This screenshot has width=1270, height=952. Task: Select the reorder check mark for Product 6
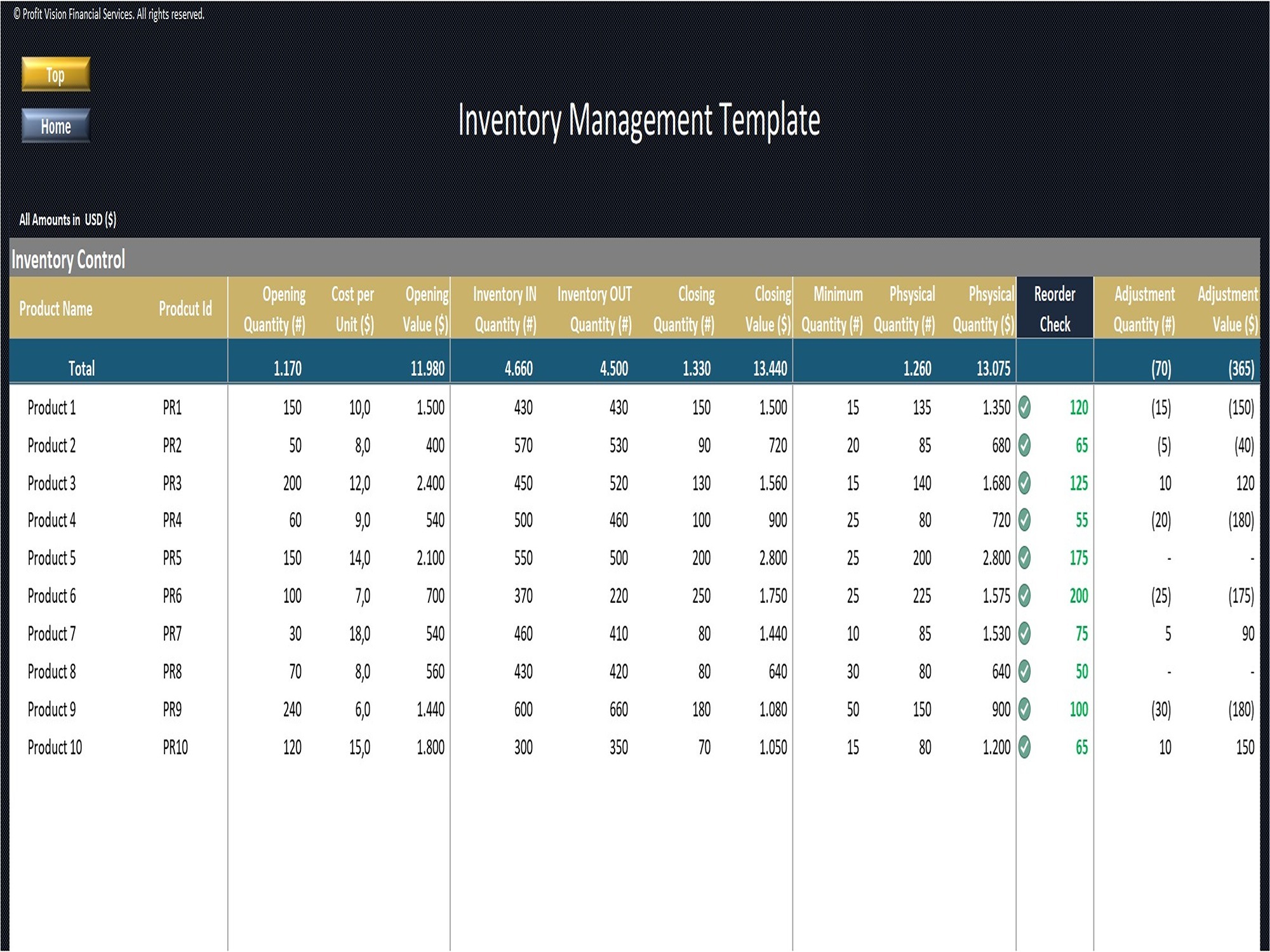tap(1025, 596)
